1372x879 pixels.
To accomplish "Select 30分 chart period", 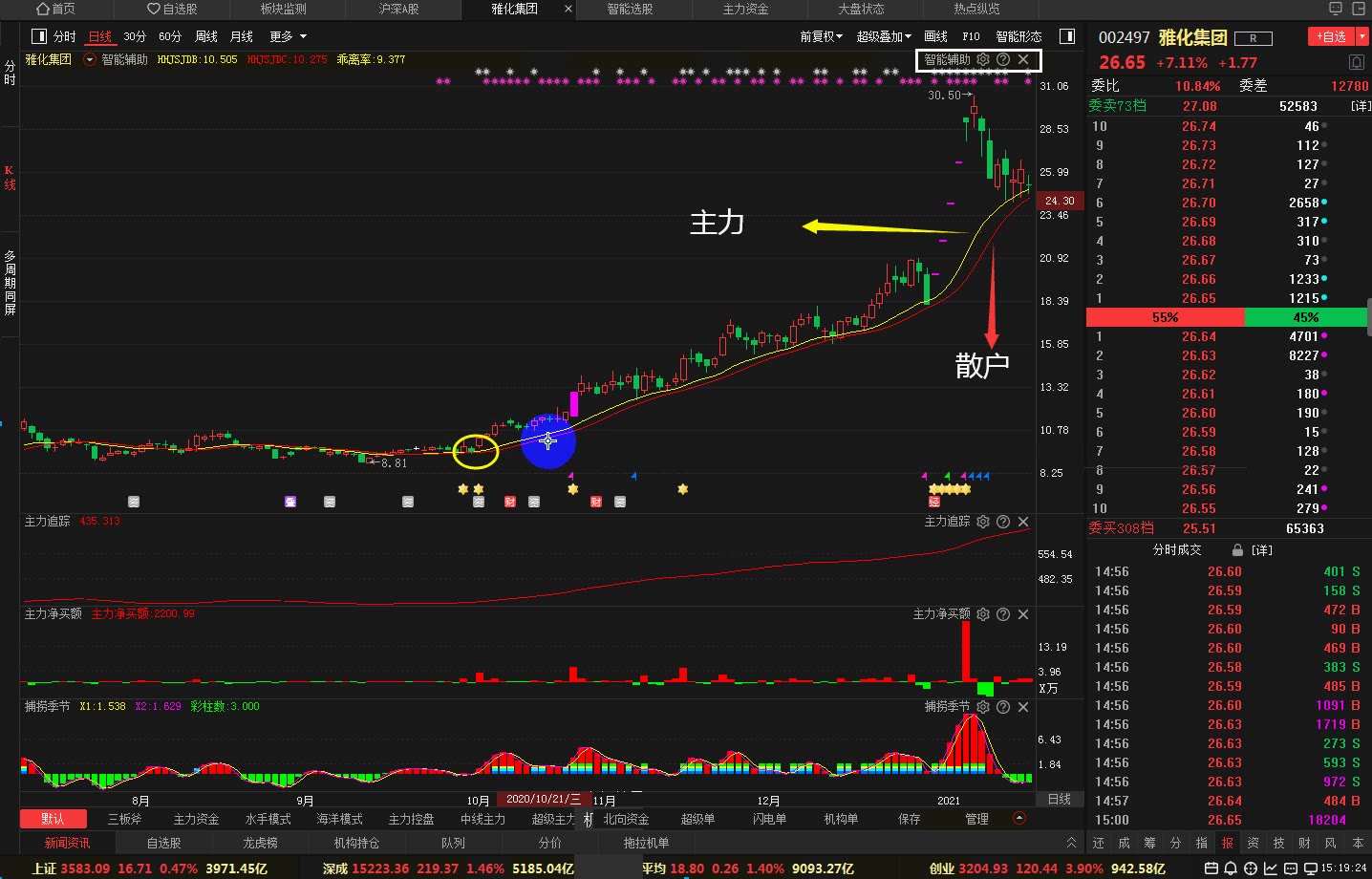I will pyautogui.click(x=135, y=36).
